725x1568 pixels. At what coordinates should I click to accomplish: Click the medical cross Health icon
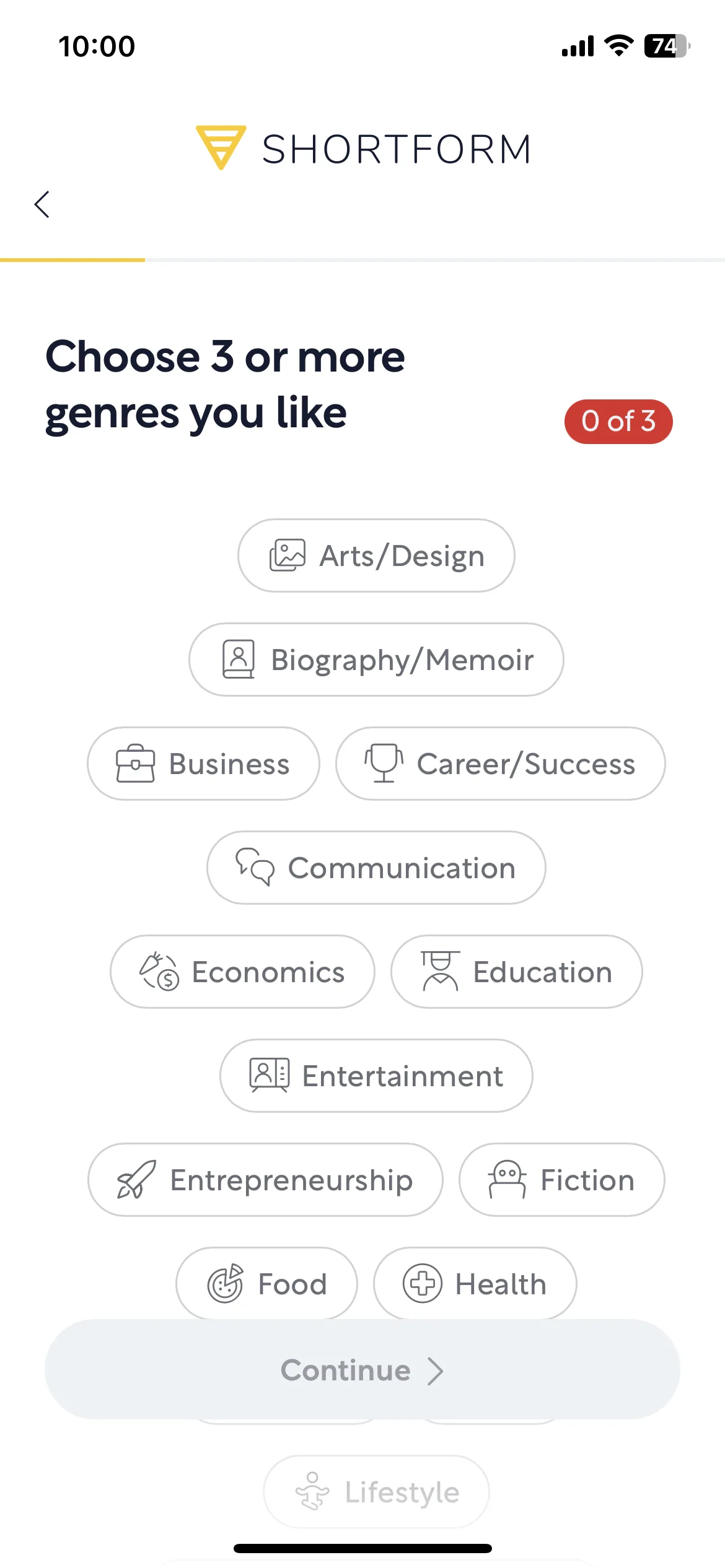[x=423, y=1283]
